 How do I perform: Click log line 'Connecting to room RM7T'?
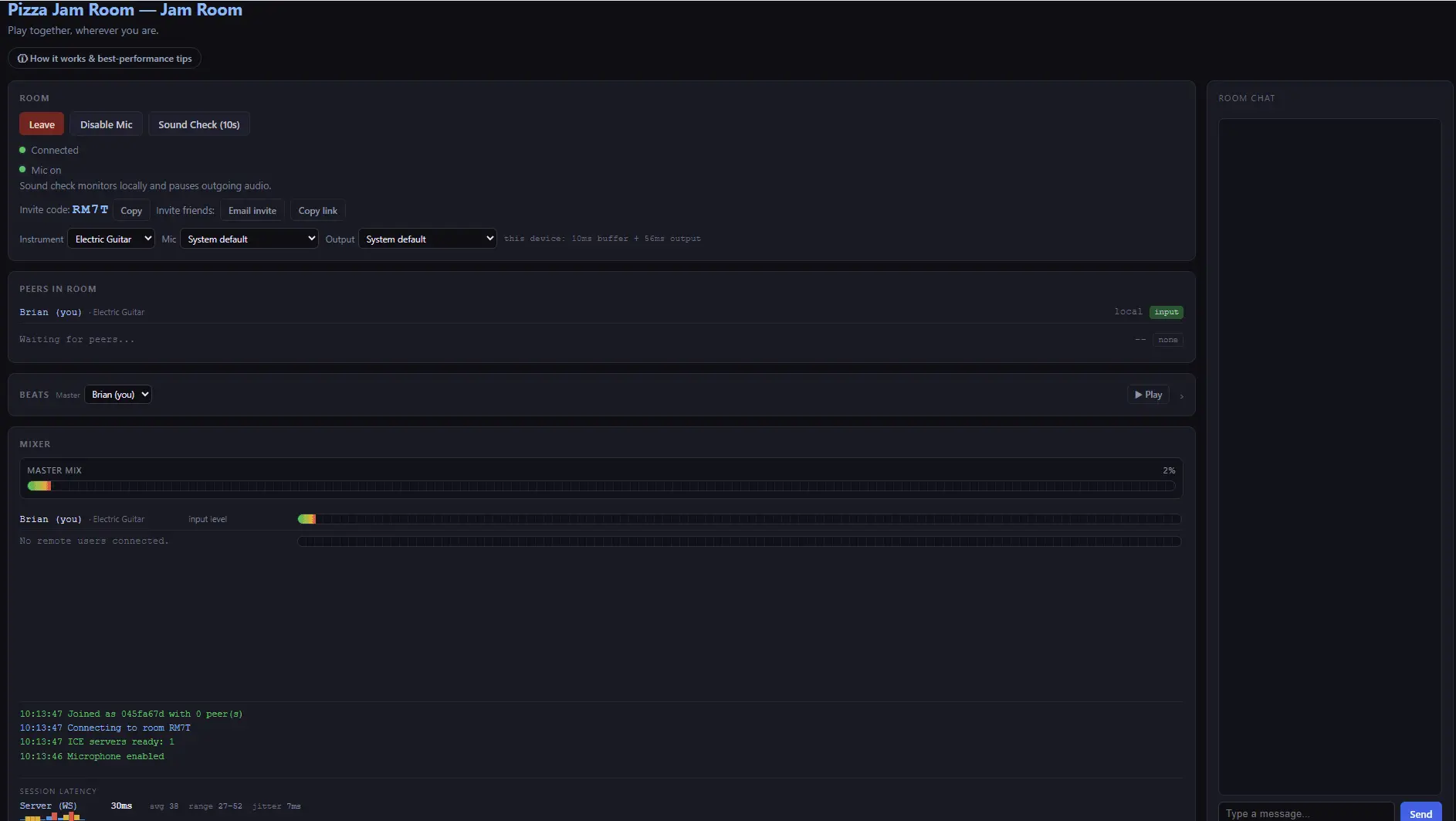pyautogui.click(x=105, y=728)
